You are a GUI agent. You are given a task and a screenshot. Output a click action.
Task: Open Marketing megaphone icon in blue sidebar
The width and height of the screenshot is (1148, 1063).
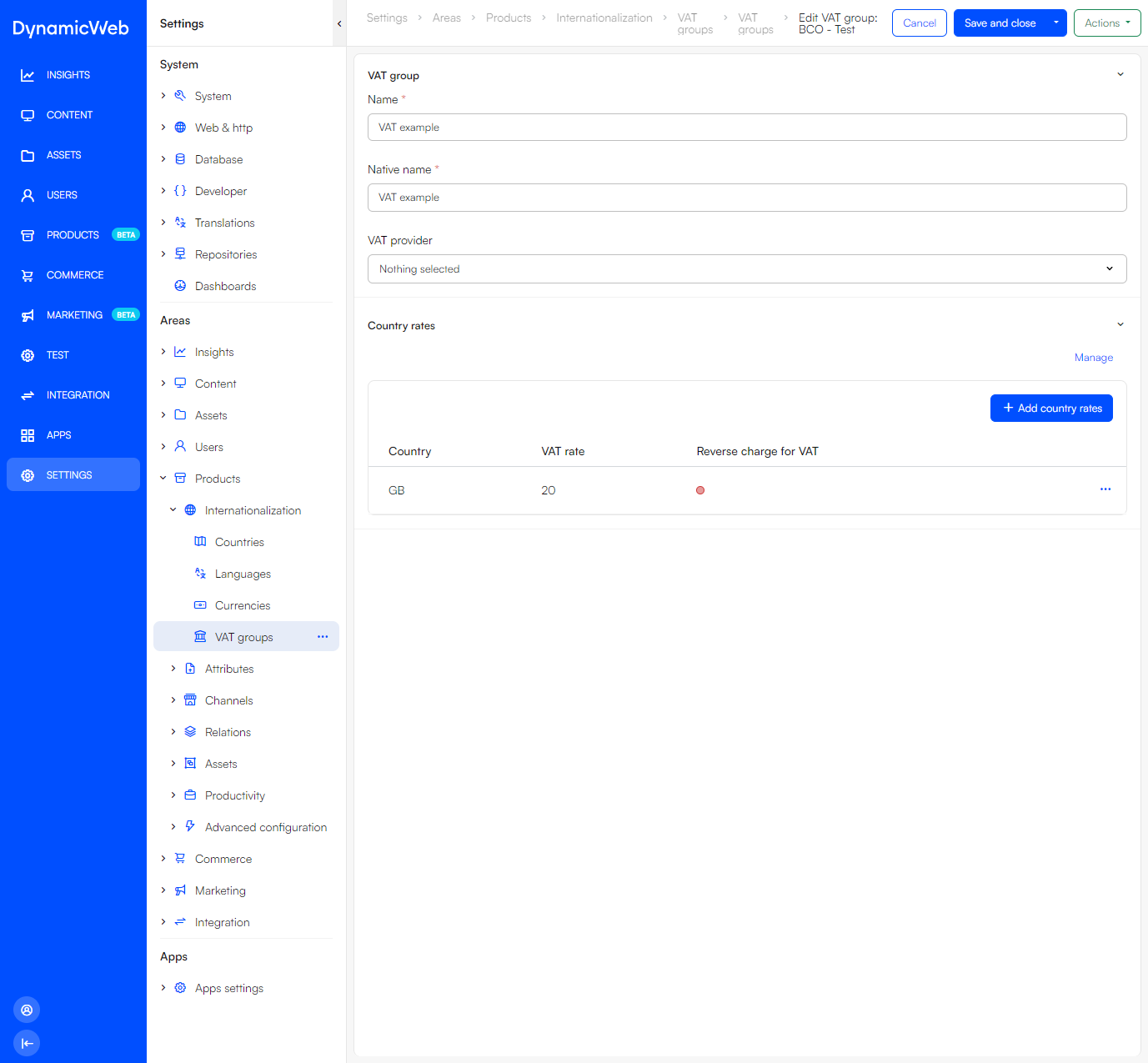point(28,315)
